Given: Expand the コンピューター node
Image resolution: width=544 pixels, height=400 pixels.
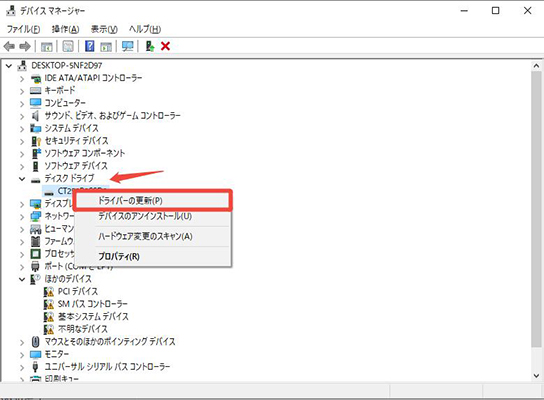Looking at the screenshot, I should (x=22, y=104).
